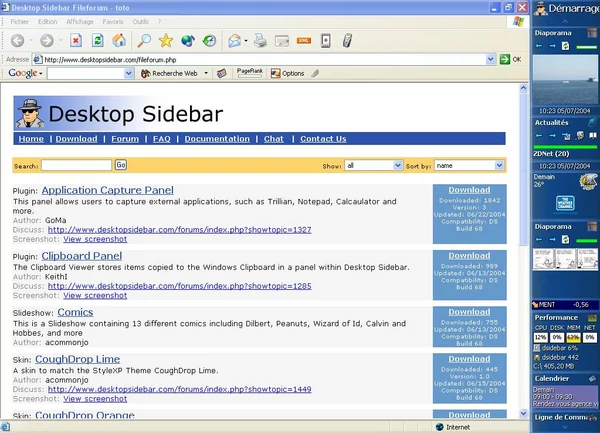
Task: Open the address bar history dropdown
Action: point(491,59)
